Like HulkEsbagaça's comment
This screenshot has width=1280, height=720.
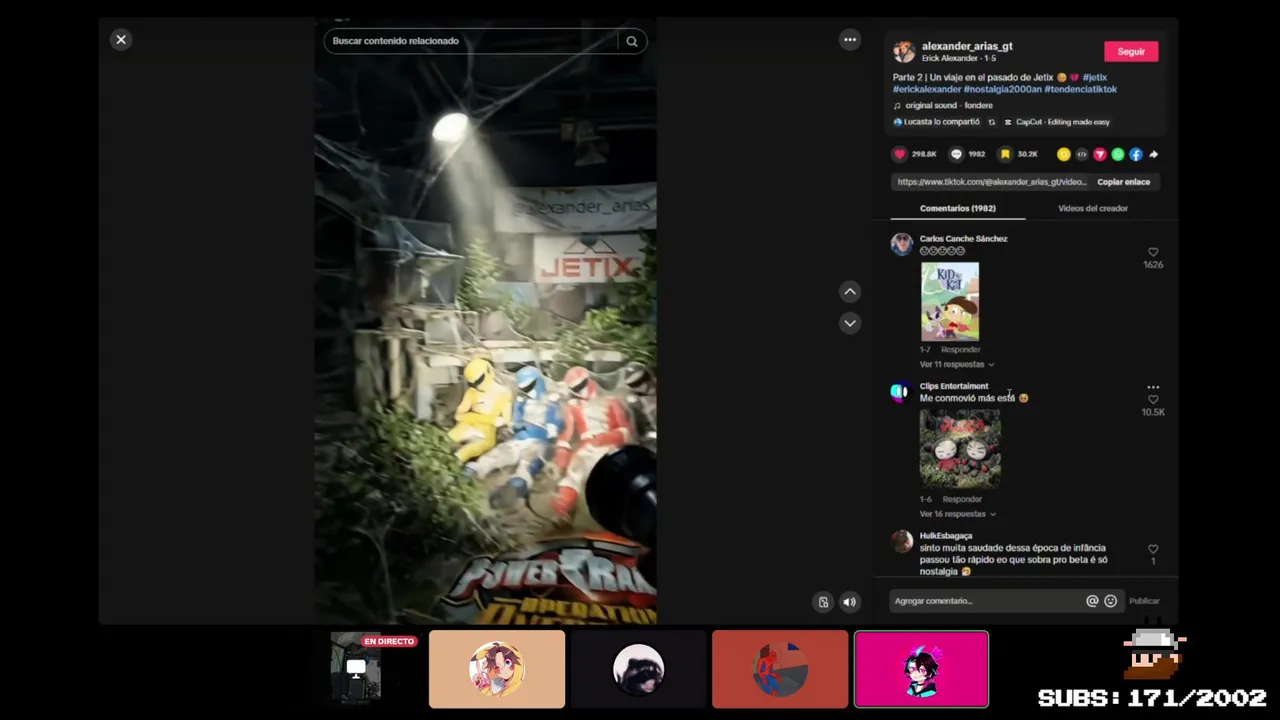point(1153,549)
